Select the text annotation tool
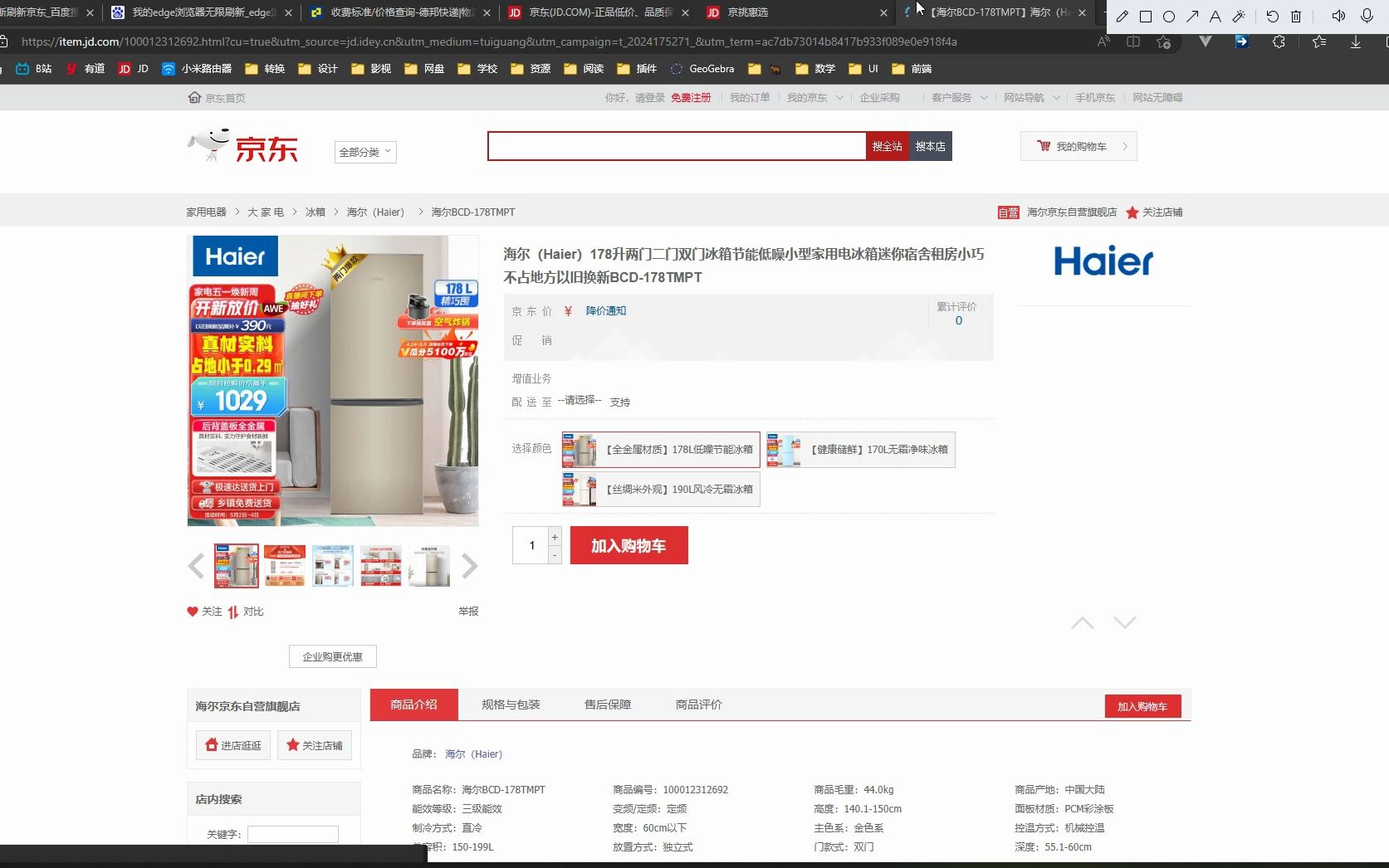The width and height of the screenshot is (1389, 868). 1215,16
